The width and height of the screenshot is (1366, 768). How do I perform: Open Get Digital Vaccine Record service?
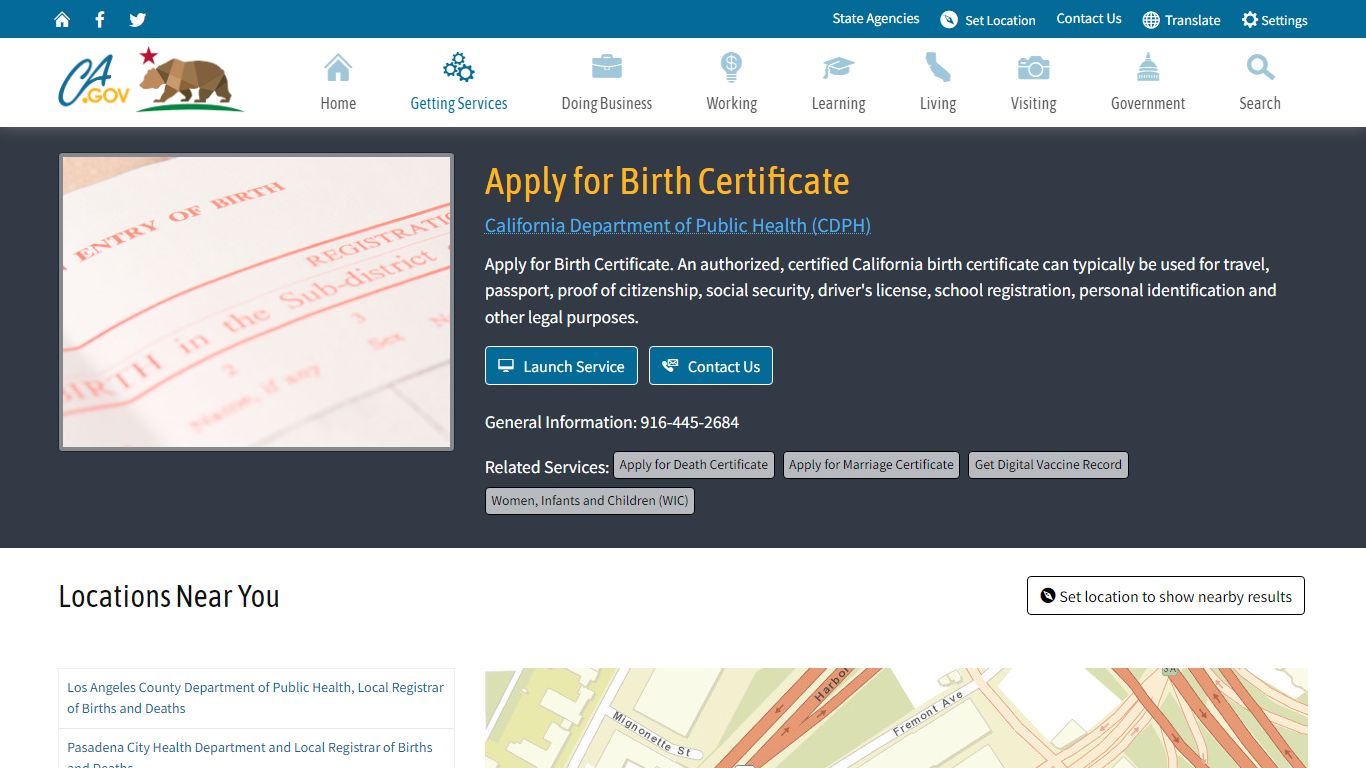[x=1048, y=465]
